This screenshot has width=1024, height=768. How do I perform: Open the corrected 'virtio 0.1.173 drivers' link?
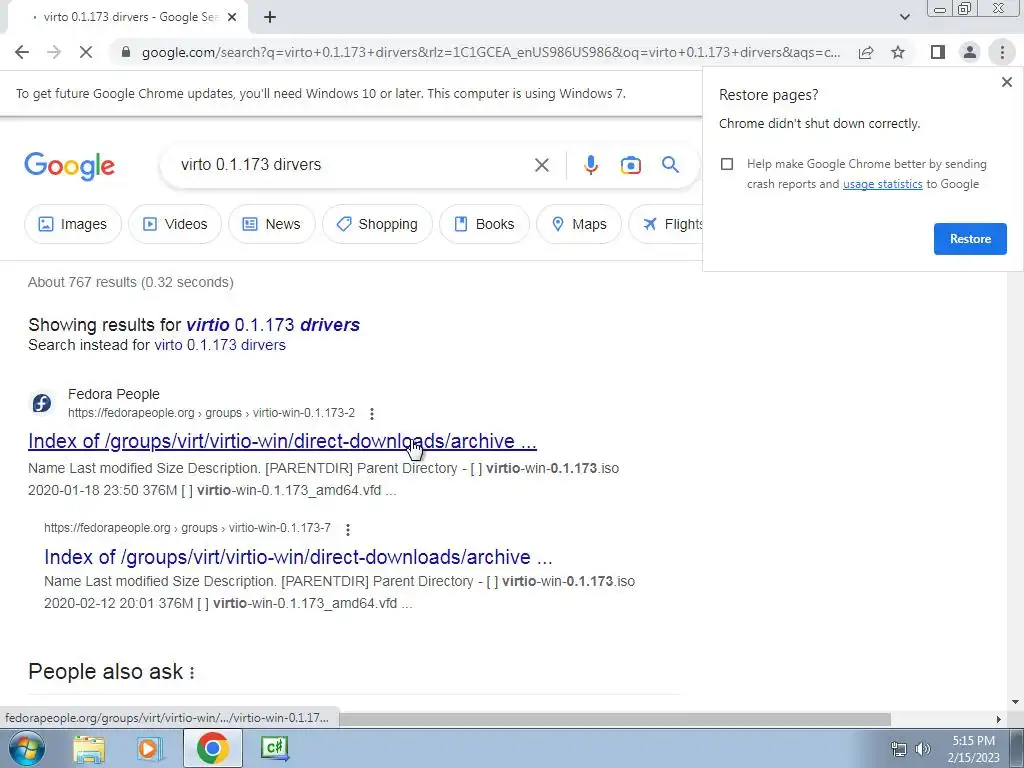(x=273, y=325)
